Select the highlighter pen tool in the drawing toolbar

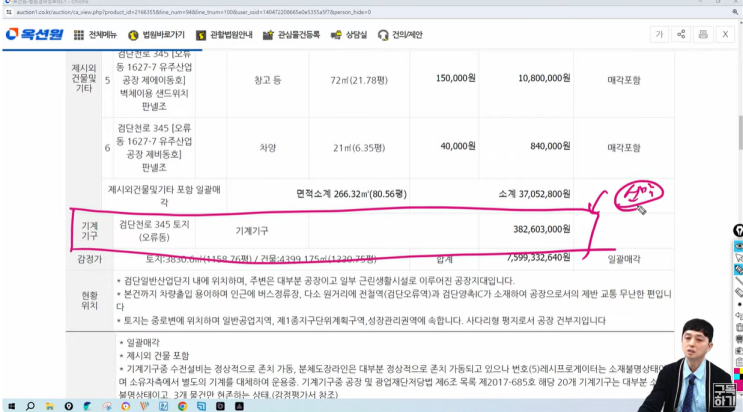pyautogui.click(x=739, y=269)
